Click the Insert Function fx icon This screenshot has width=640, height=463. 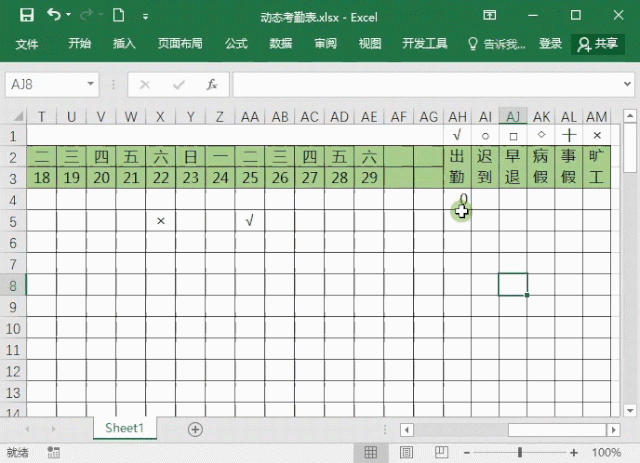coord(212,85)
